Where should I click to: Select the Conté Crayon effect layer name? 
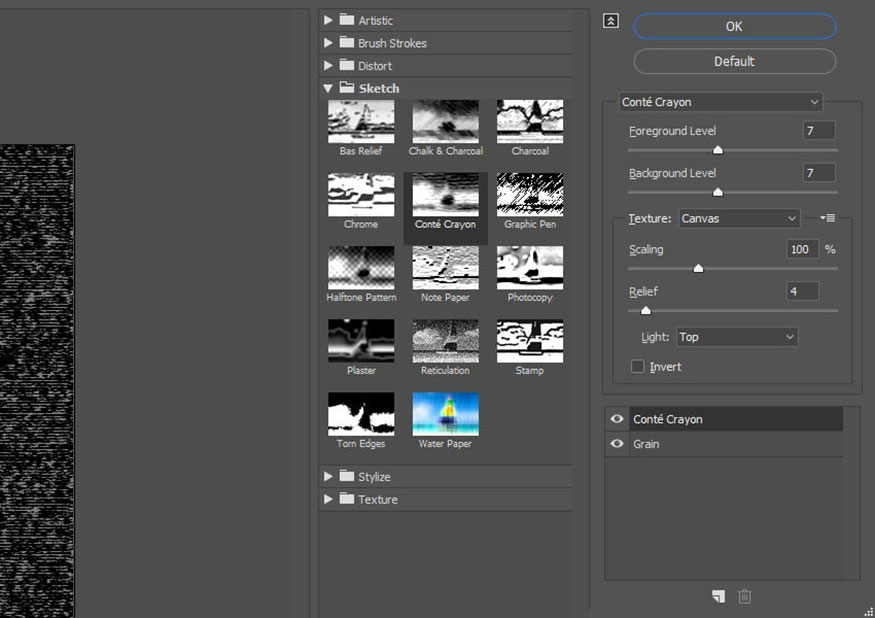click(x=668, y=419)
